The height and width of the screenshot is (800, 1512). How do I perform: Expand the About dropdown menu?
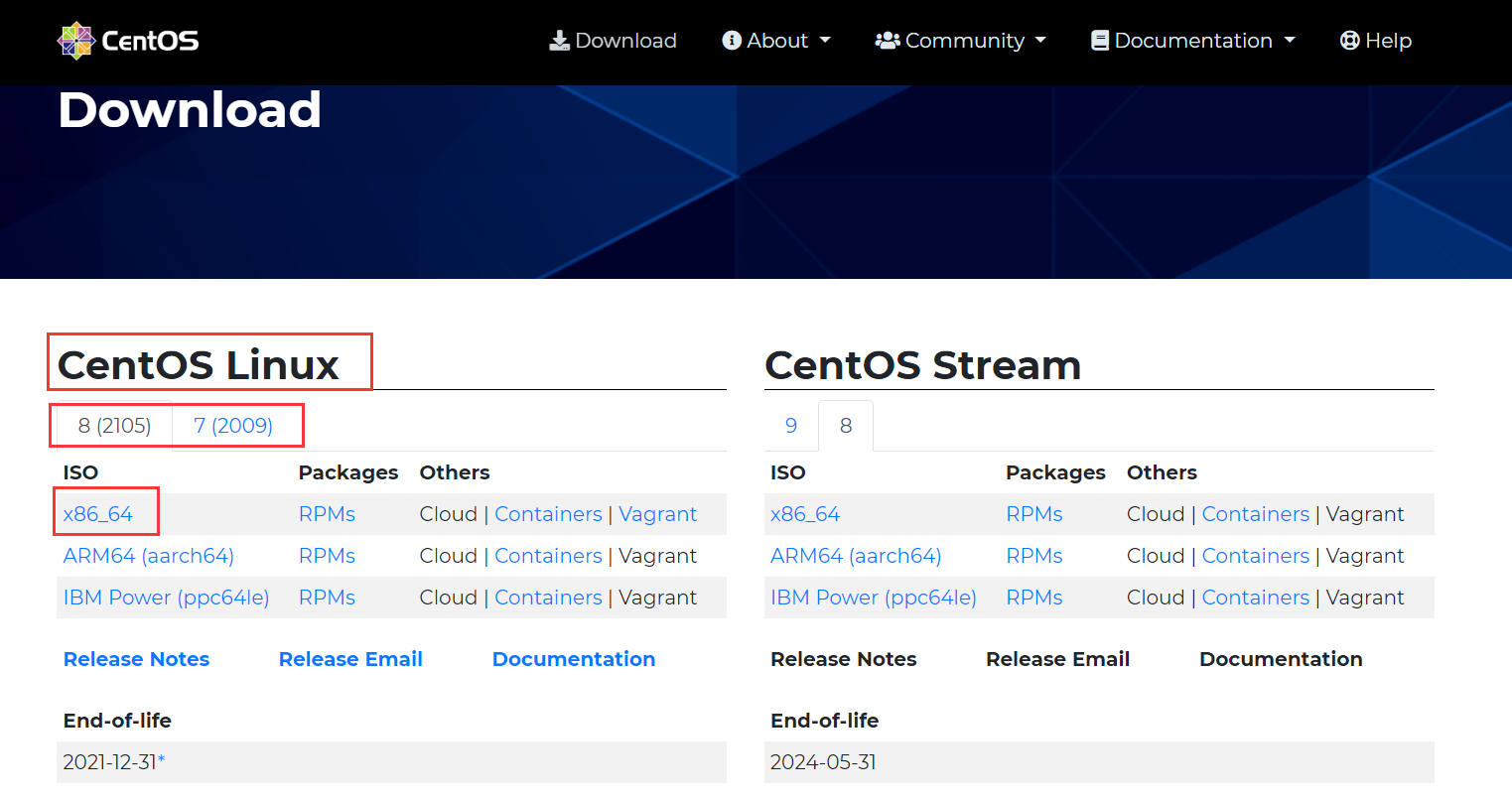[776, 41]
